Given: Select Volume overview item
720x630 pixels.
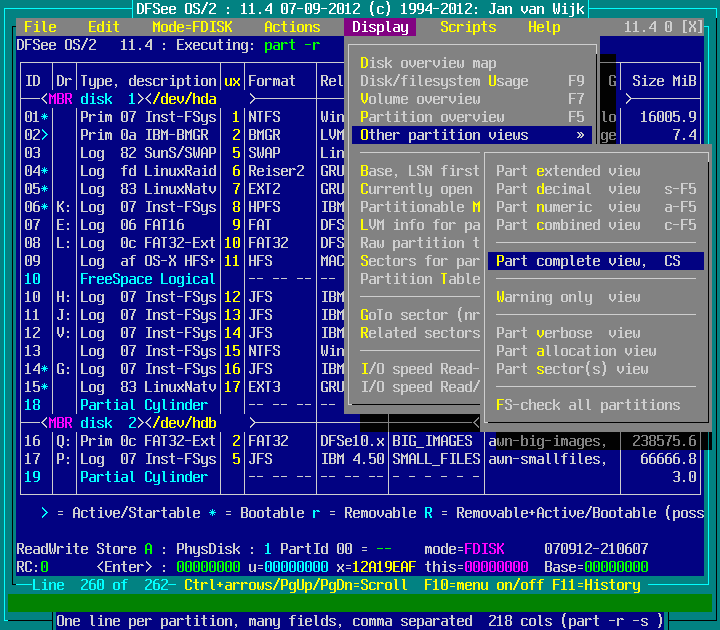Looking at the screenshot, I should pos(420,99).
